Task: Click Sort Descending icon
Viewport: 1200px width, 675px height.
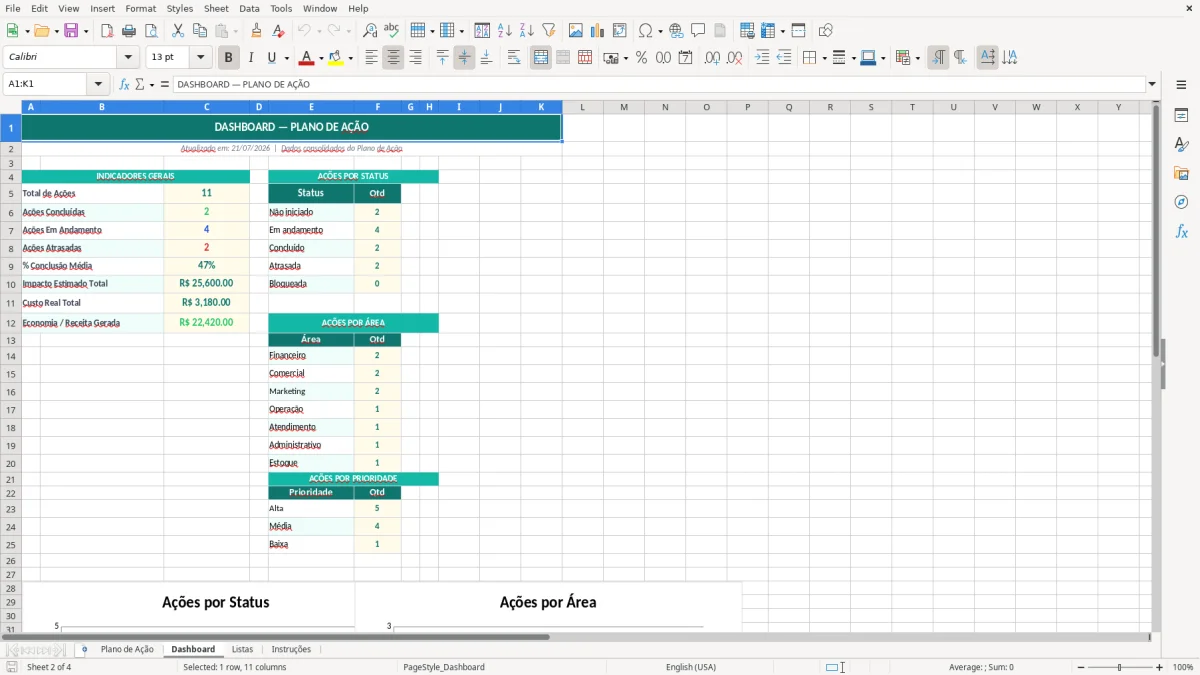Action: [527, 31]
